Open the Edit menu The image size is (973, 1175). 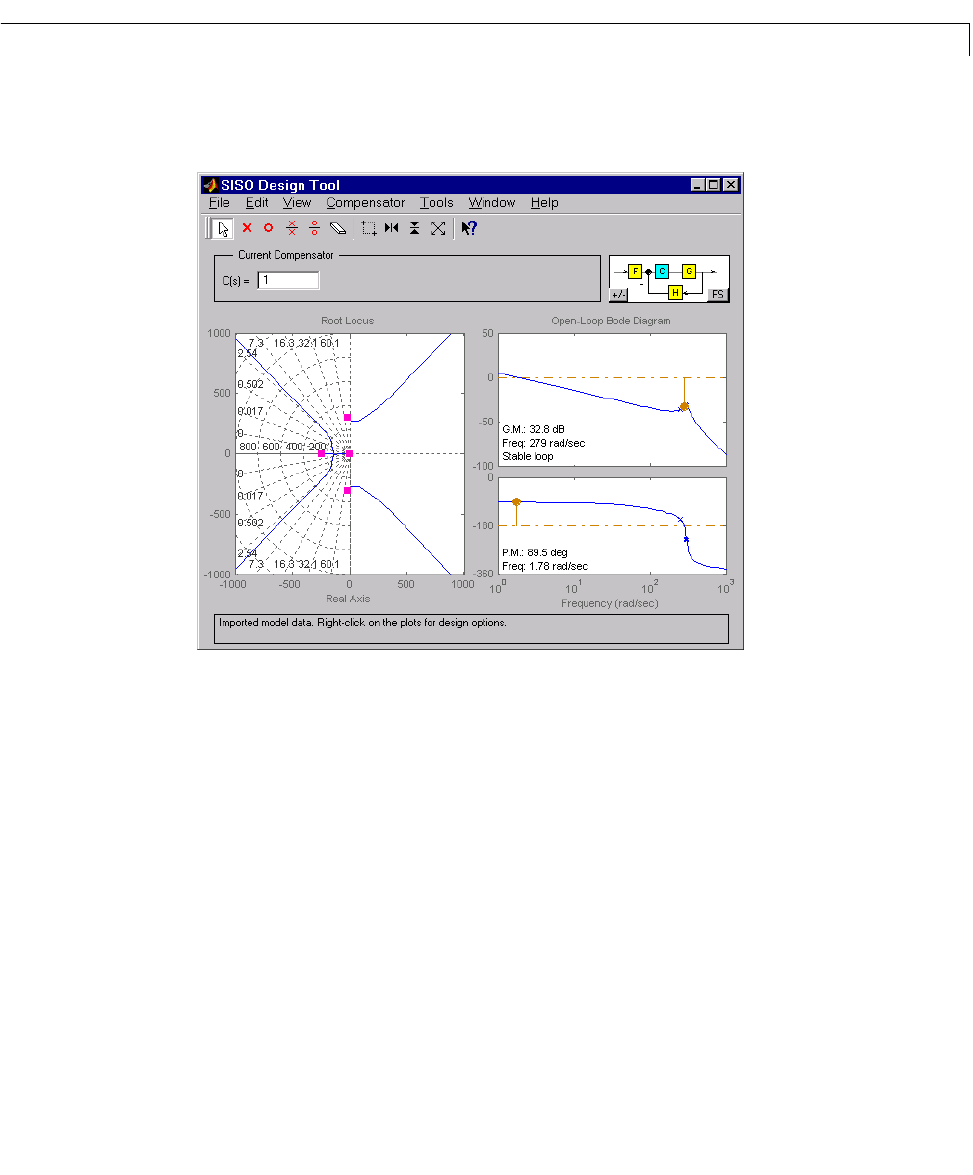(257, 203)
